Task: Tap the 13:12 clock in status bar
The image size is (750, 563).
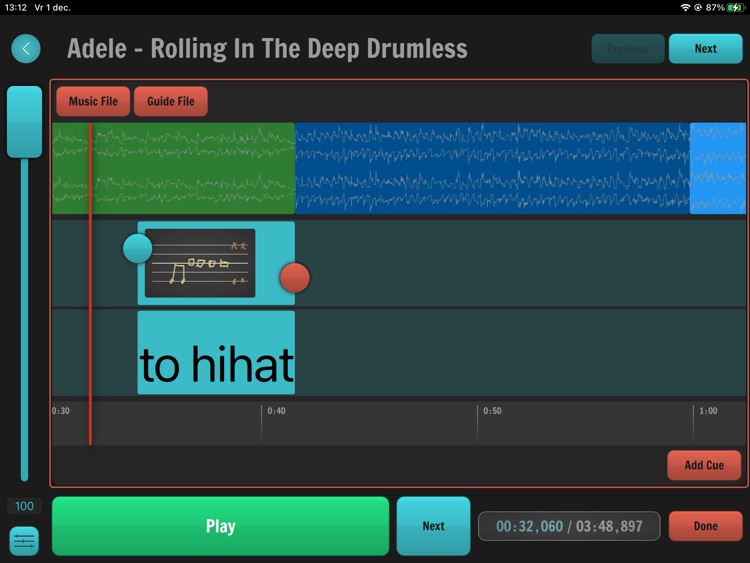Action: click(15, 7)
